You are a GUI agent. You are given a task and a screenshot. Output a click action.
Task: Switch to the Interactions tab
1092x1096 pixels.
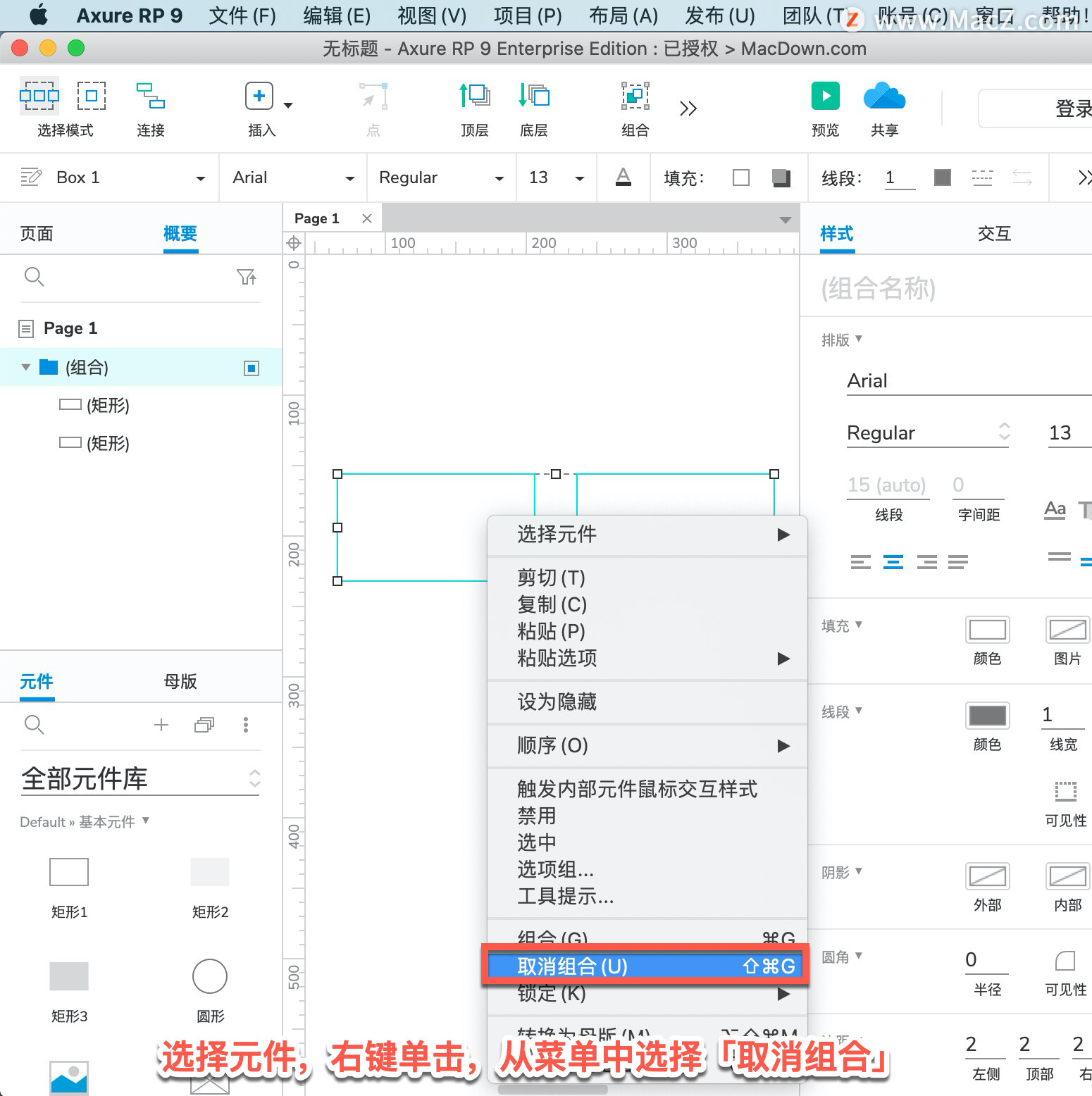pyautogui.click(x=994, y=233)
